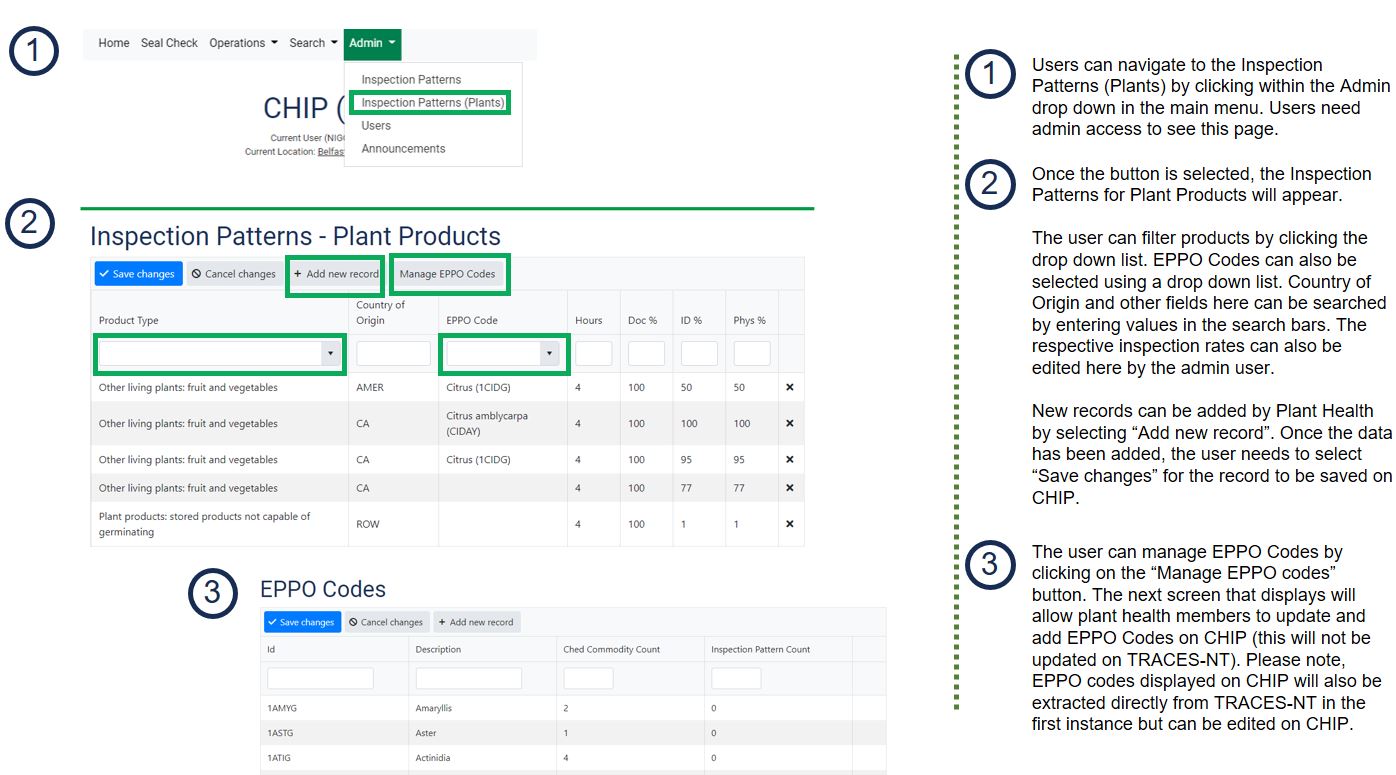This screenshot has height=775, width=1396.
Task: Click the X on the 77% inspection row
Action: click(x=790, y=488)
